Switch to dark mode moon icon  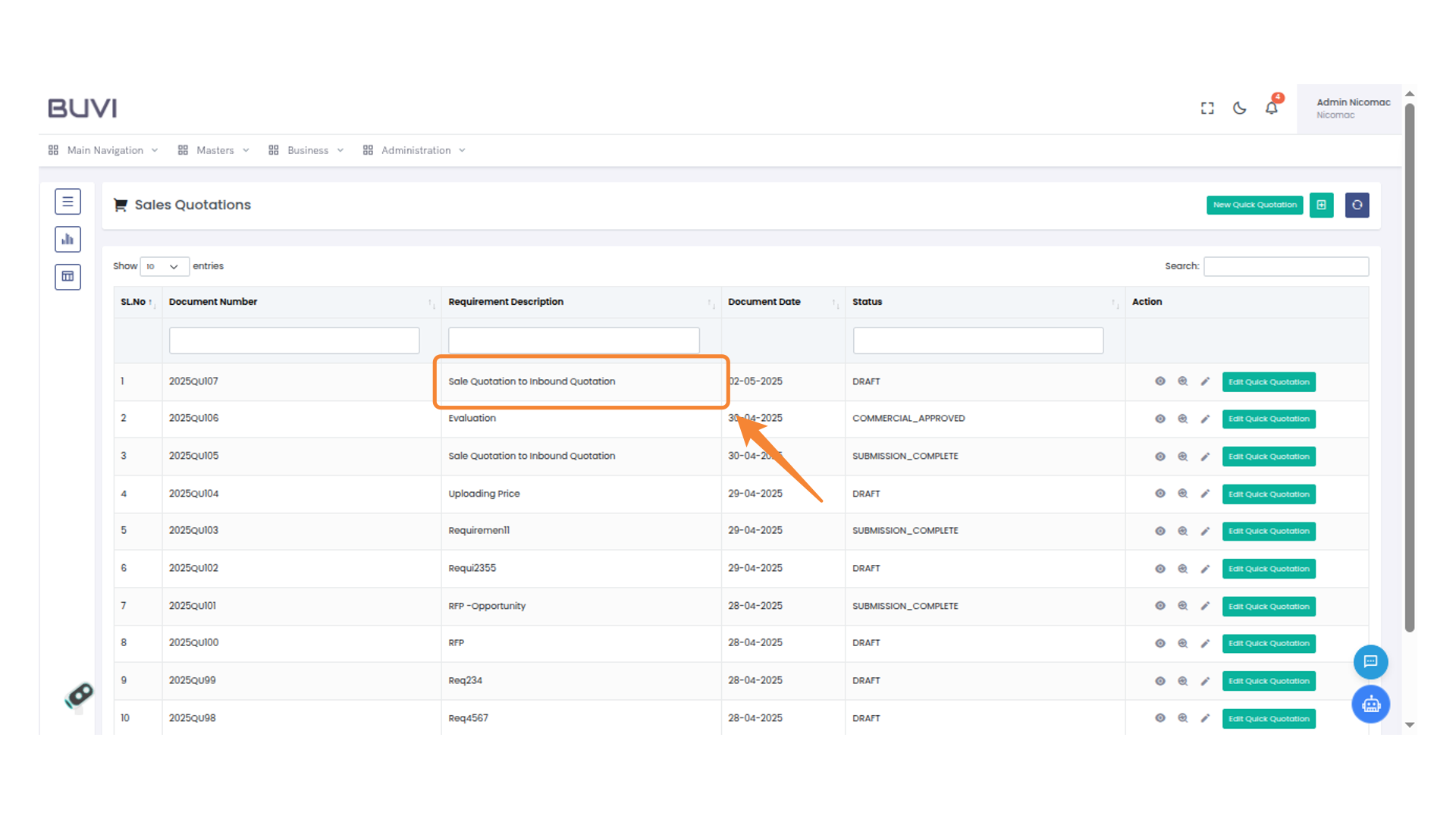(x=1239, y=108)
